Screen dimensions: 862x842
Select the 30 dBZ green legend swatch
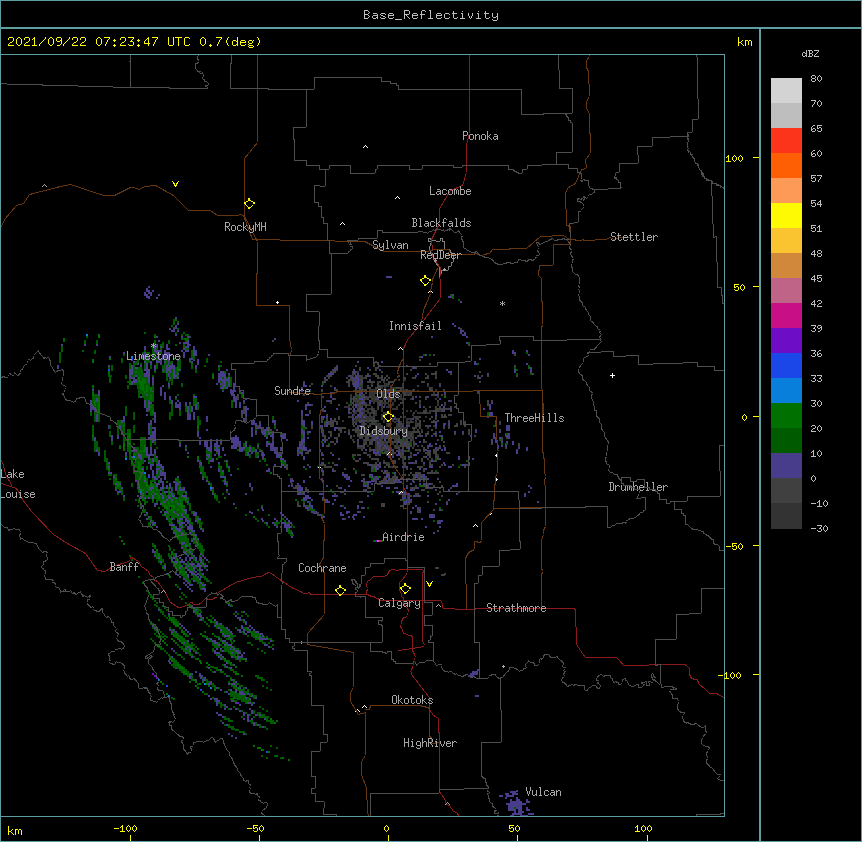[x=786, y=416]
